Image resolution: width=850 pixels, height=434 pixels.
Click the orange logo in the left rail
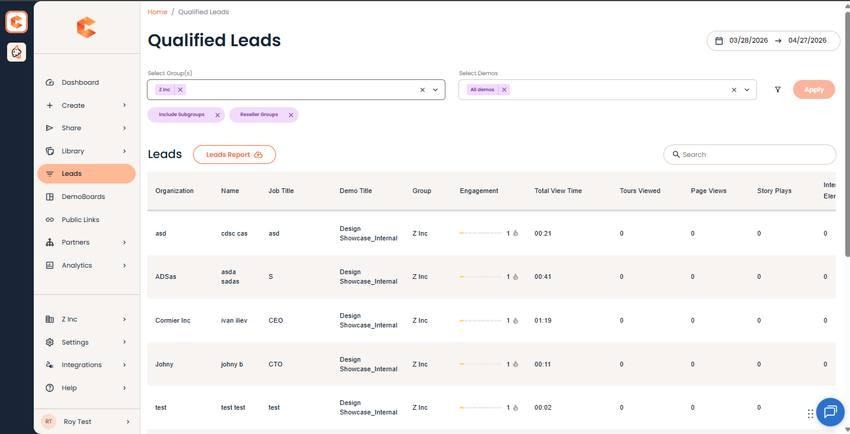(x=16, y=22)
